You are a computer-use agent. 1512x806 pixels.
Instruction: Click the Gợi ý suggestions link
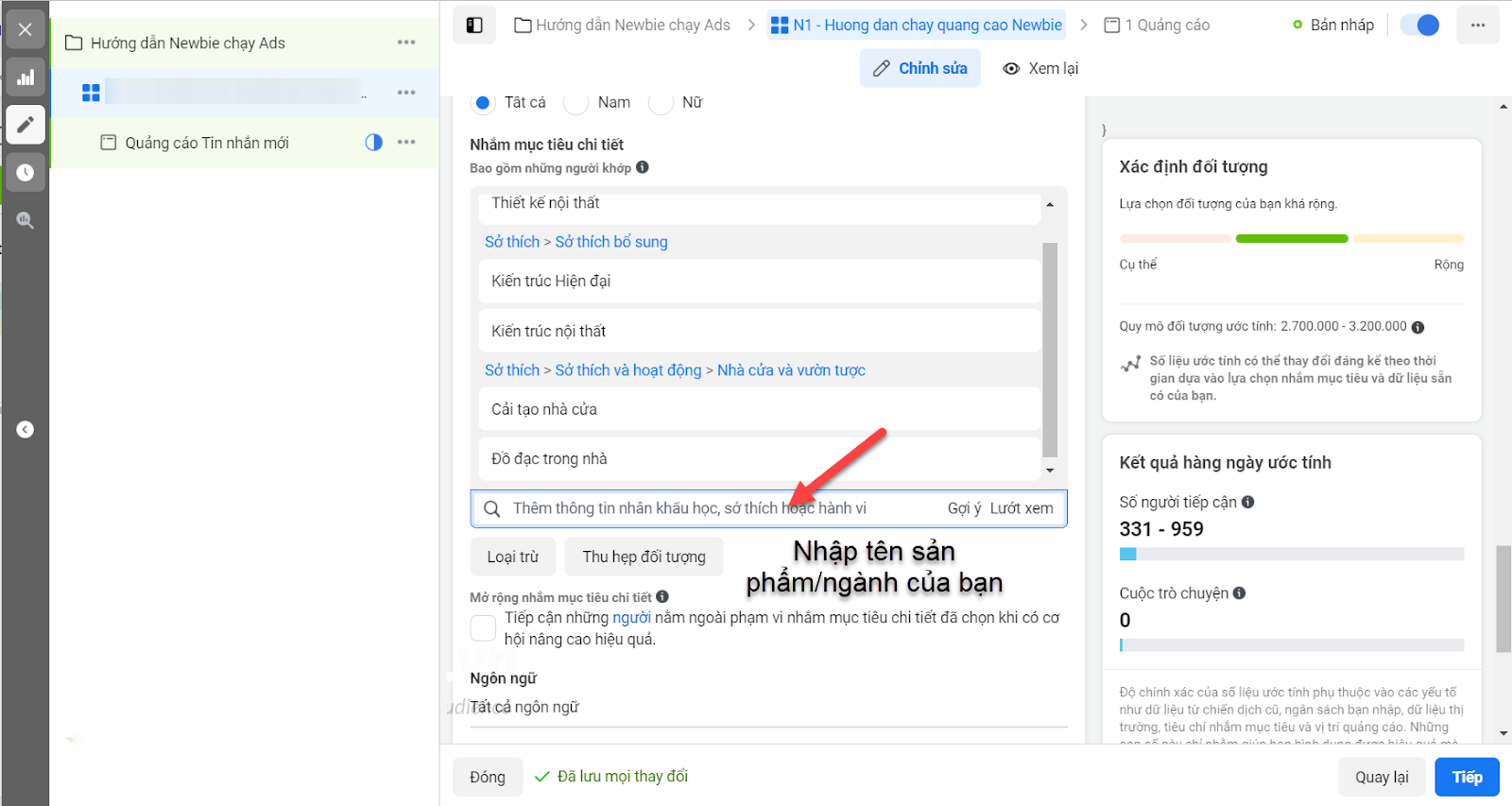[x=964, y=508]
